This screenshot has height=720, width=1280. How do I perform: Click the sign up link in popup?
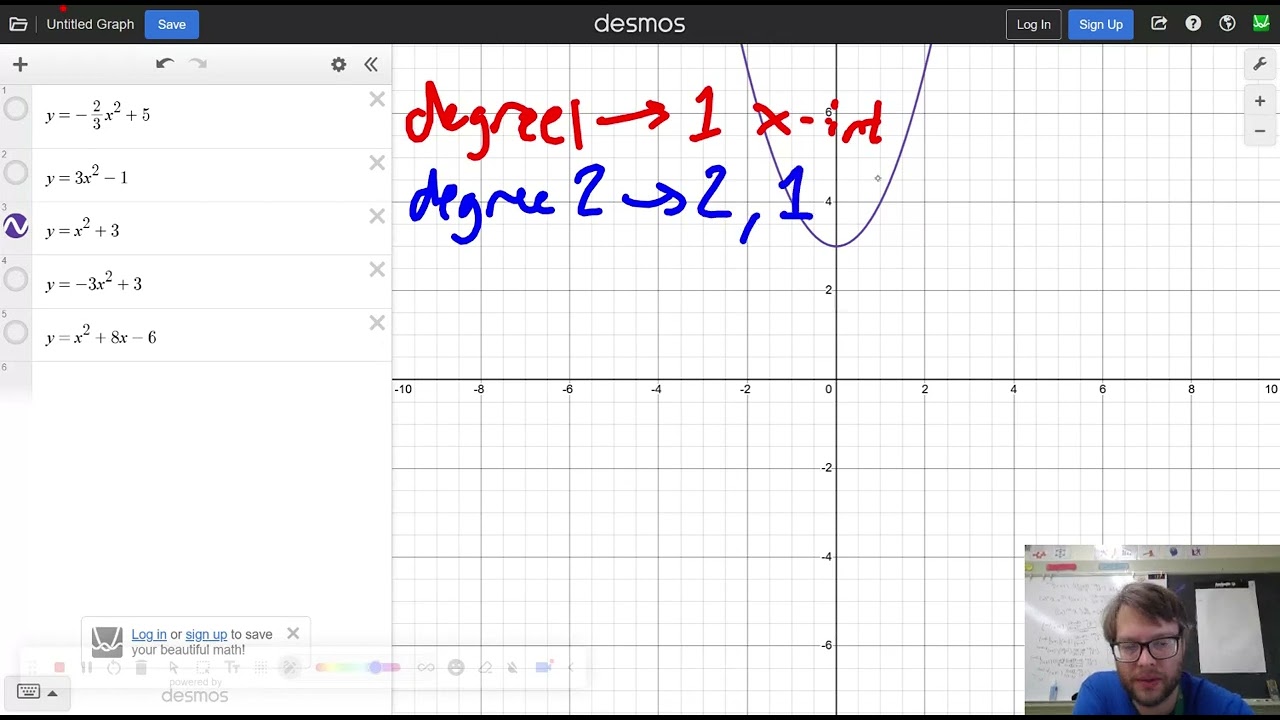coord(206,634)
